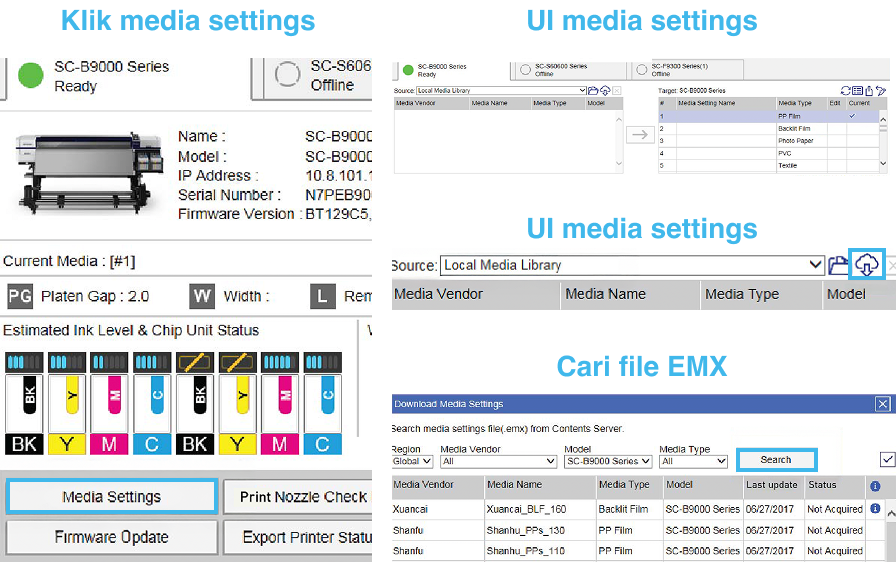Click the Media Settings button
This screenshot has width=896, height=562.
pos(112,497)
